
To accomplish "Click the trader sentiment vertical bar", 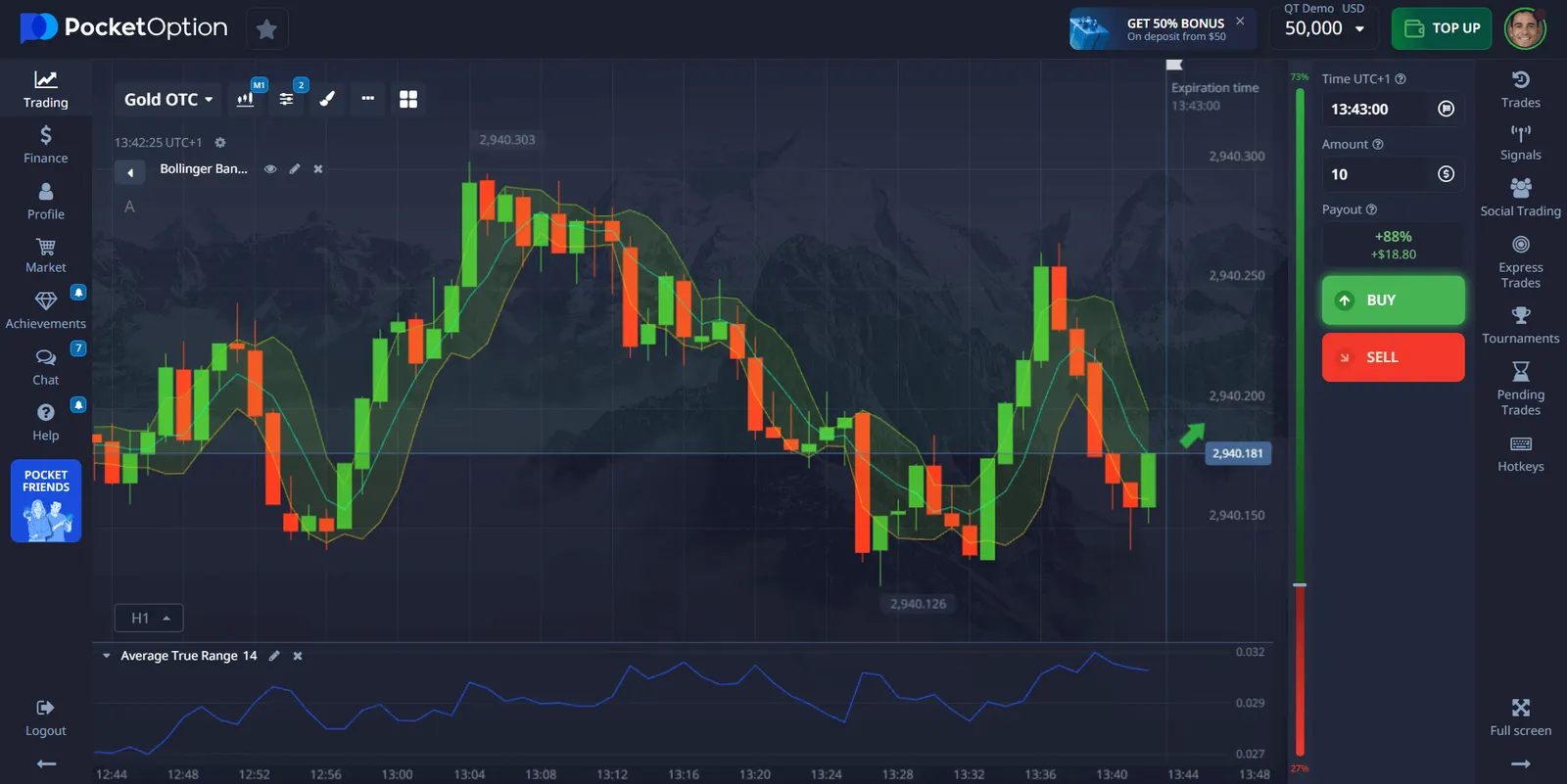I will click(x=1300, y=421).
